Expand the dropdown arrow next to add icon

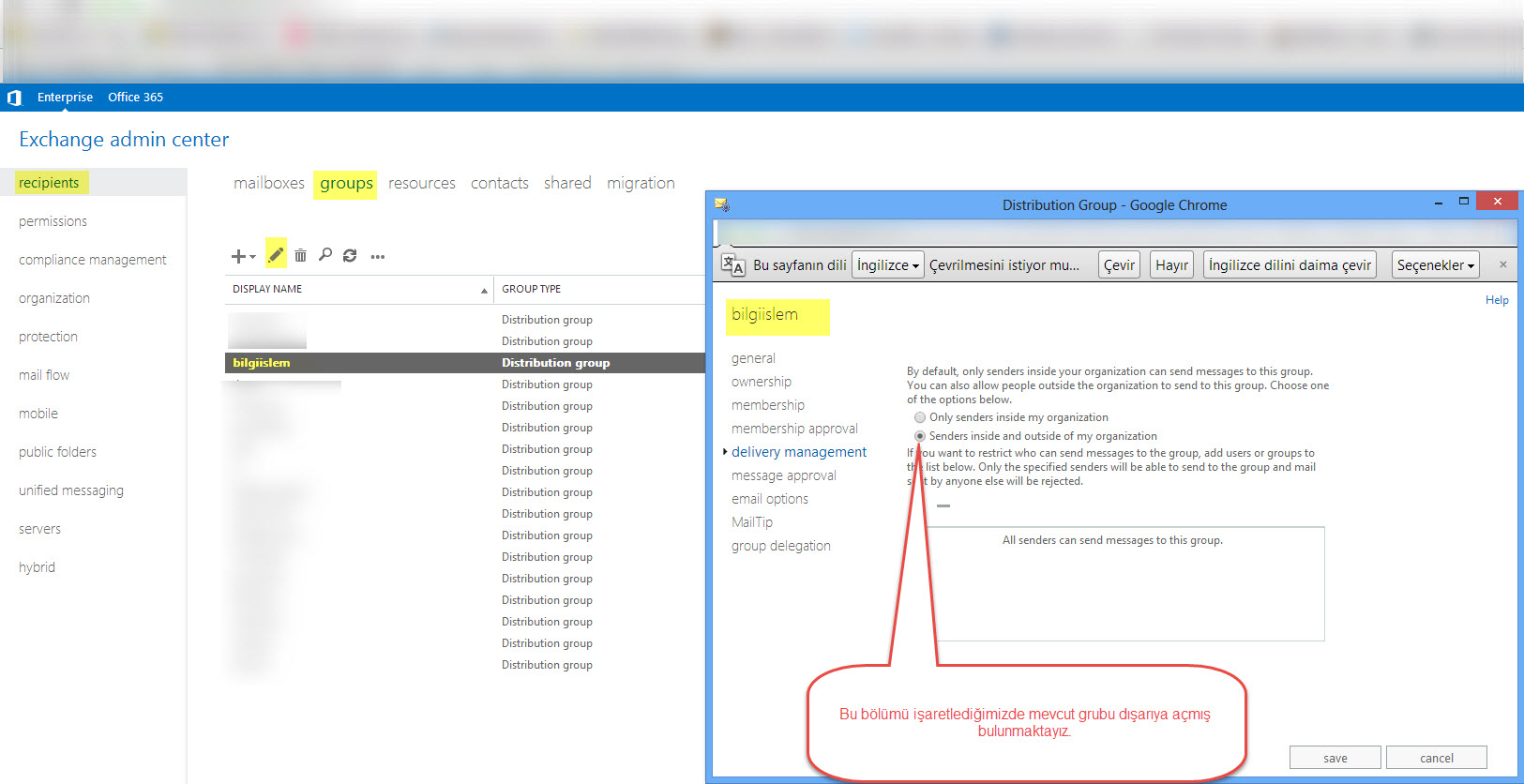[252, 257]
